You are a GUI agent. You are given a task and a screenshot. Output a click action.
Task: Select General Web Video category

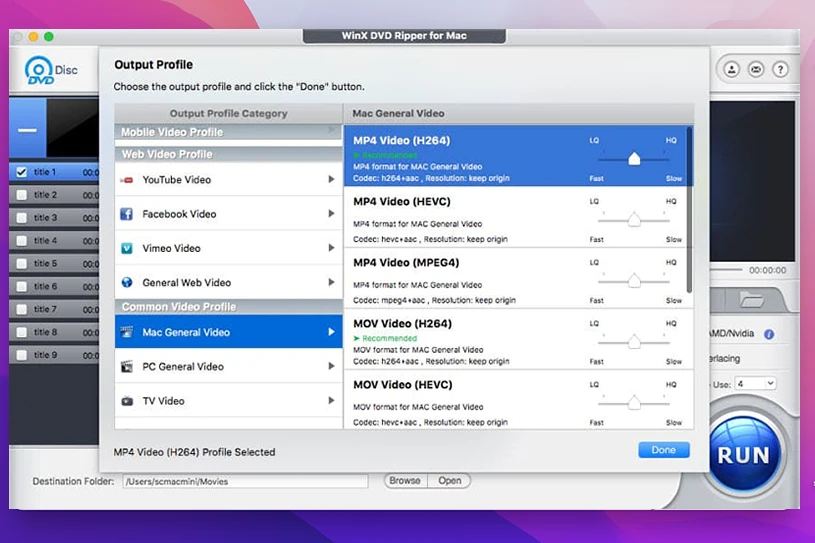[228, 282]
